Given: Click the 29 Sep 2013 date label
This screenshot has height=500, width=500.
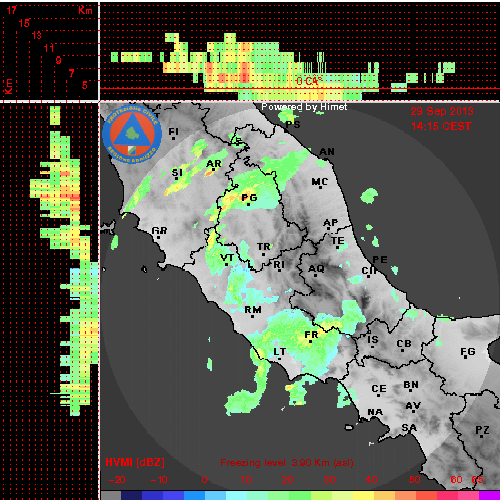Looking at the screenshot, I should point(442,111).
